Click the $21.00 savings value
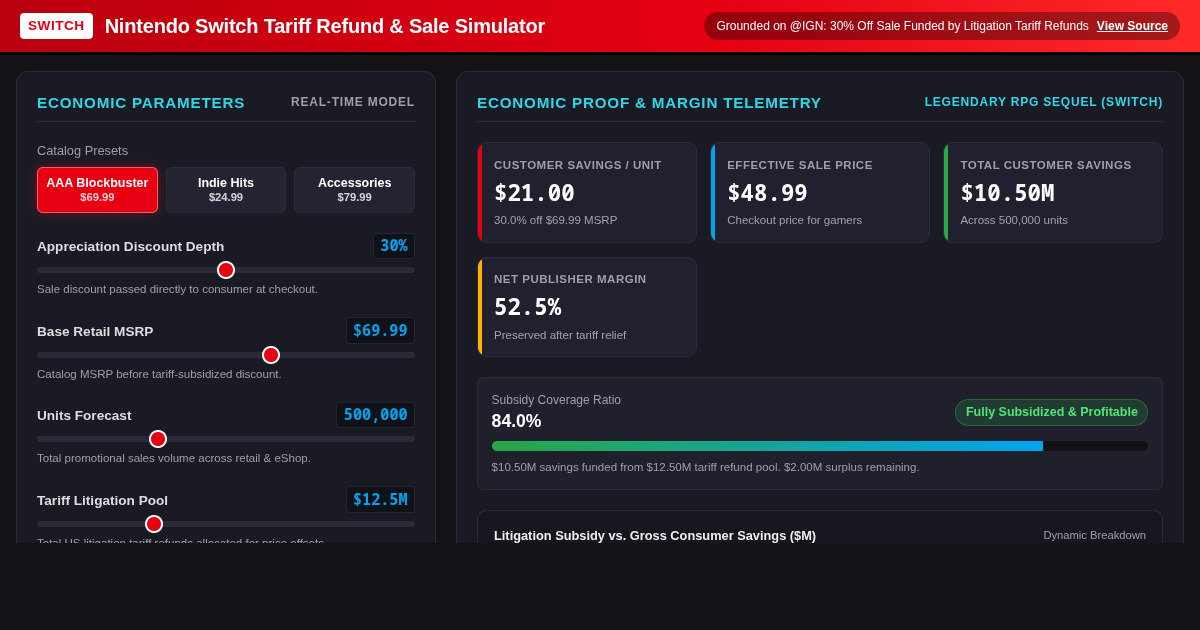The width and height of the screenshot is (1200, 630). coord(534,193)
